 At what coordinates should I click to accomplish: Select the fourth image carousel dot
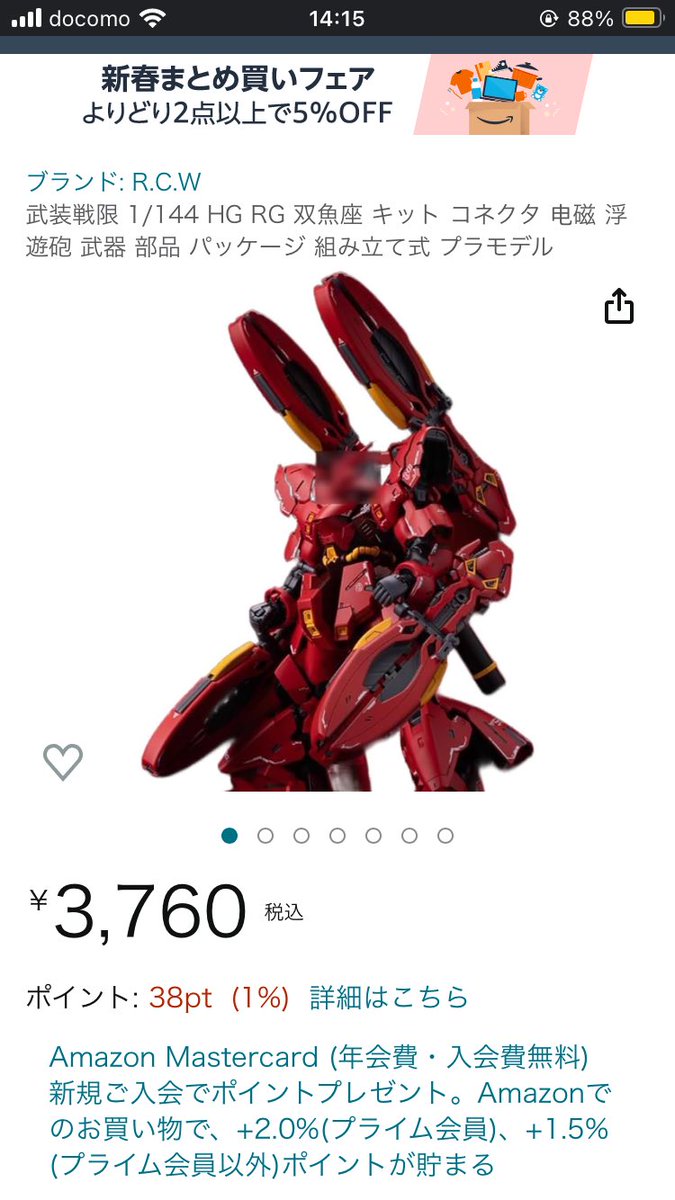(x=337, y=835)
